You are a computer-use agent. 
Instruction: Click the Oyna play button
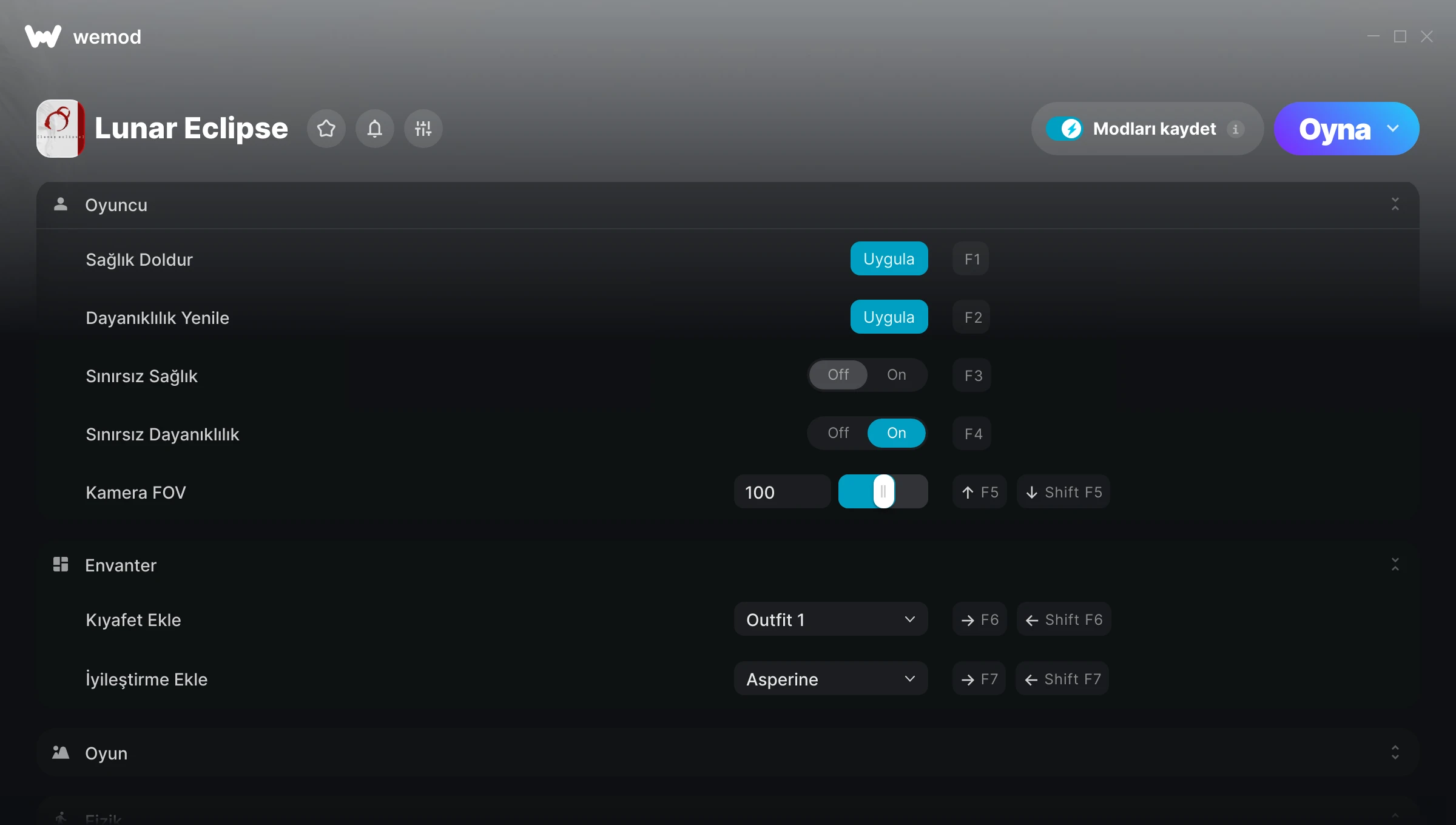pyautogui.click(x=1334, y=129)
